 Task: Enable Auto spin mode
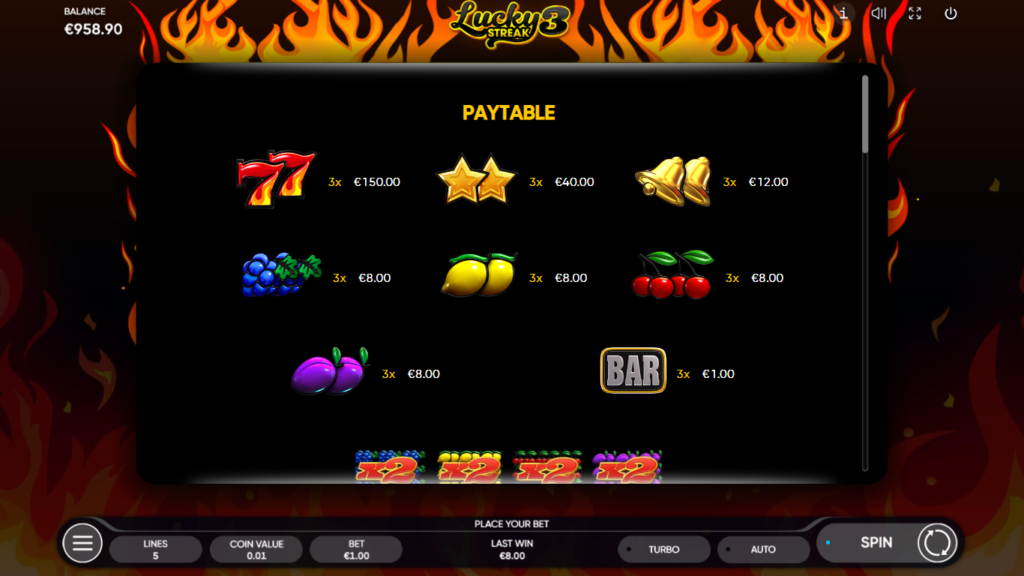pos(763,549)
